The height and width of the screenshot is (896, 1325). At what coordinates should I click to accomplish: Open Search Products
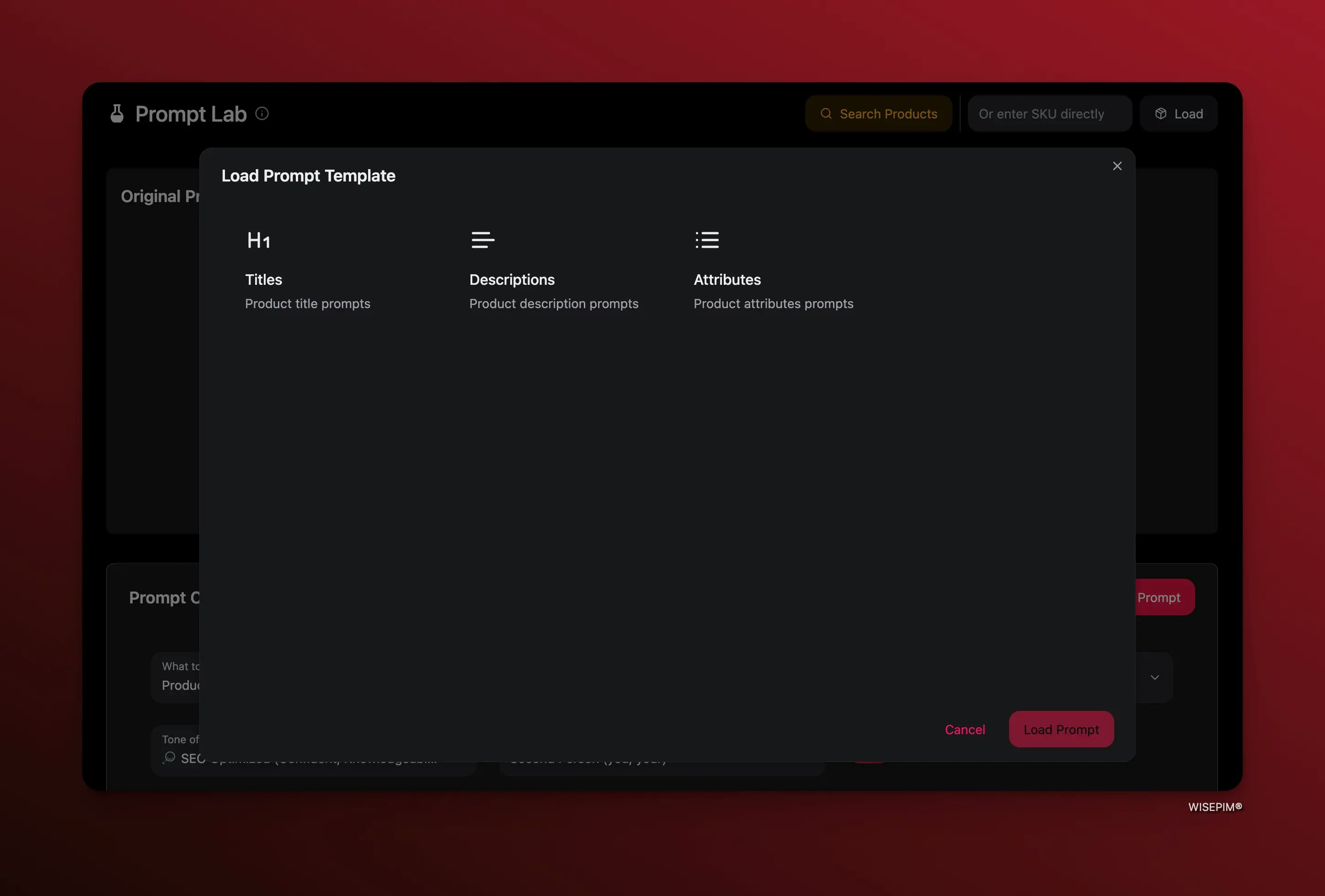[879, 113]
